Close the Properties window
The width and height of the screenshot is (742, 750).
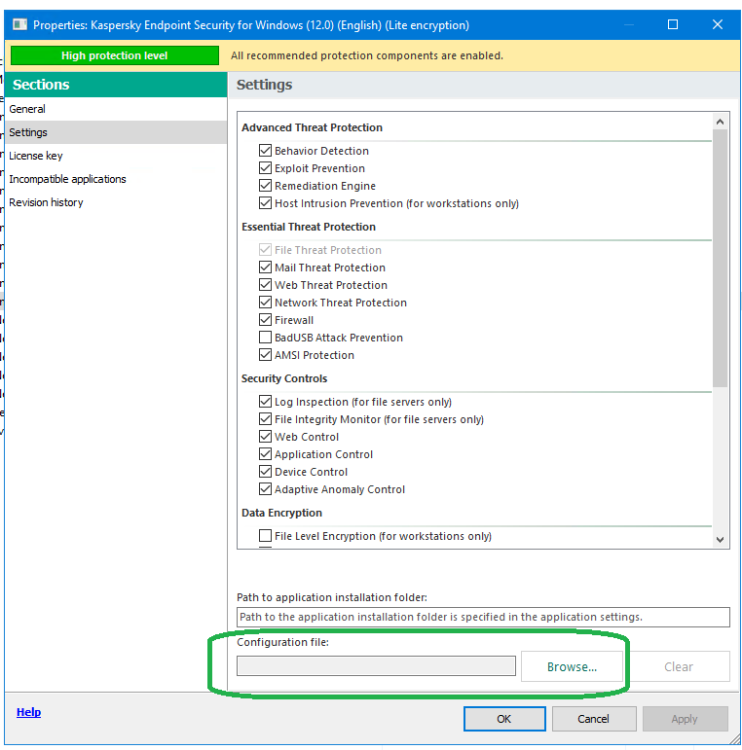click(x=717, y=24)
